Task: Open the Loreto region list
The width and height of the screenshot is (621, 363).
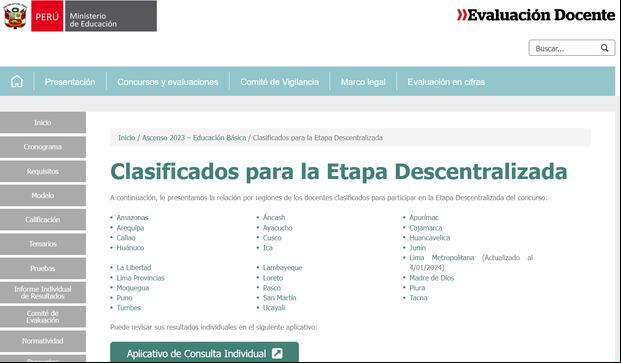Action: click(273, 278)
